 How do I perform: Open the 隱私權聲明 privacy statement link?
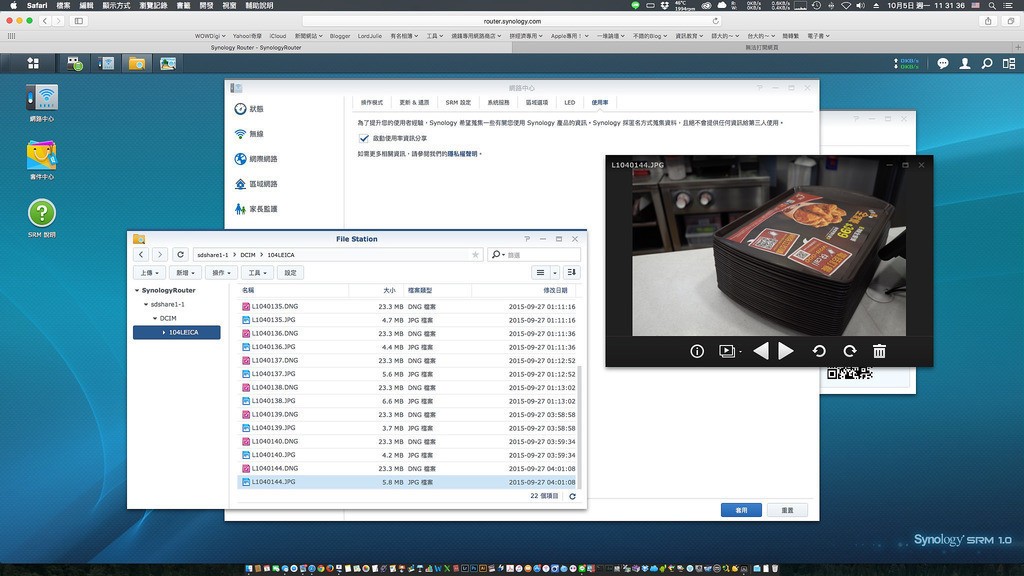[x=462, y=154]
